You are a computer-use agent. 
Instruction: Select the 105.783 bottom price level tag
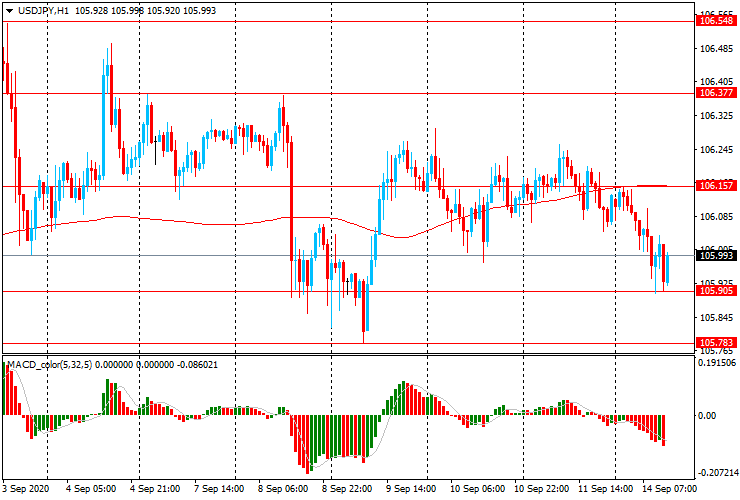pyautogui.click(x=716, y=343)
